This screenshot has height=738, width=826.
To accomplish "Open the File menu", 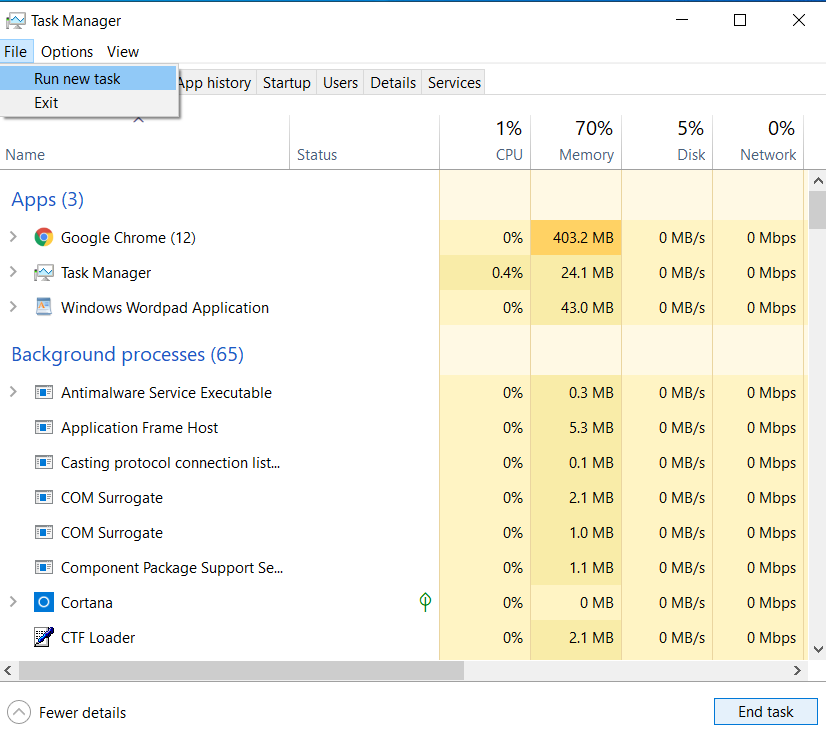I will tap(16, 52).
